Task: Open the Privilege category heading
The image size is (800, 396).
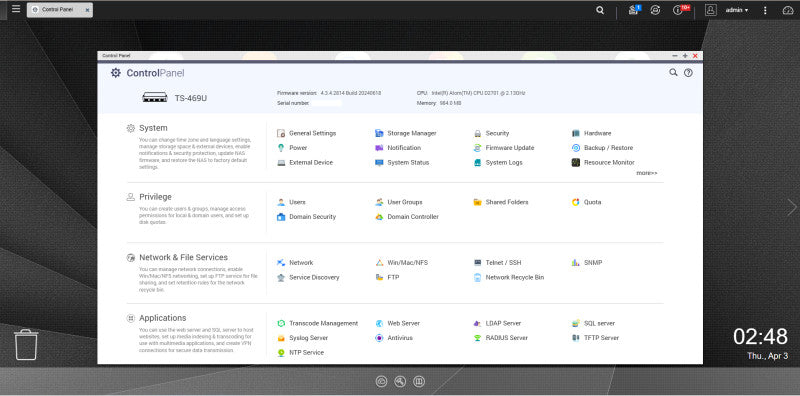Action: [x=155, y=197]
